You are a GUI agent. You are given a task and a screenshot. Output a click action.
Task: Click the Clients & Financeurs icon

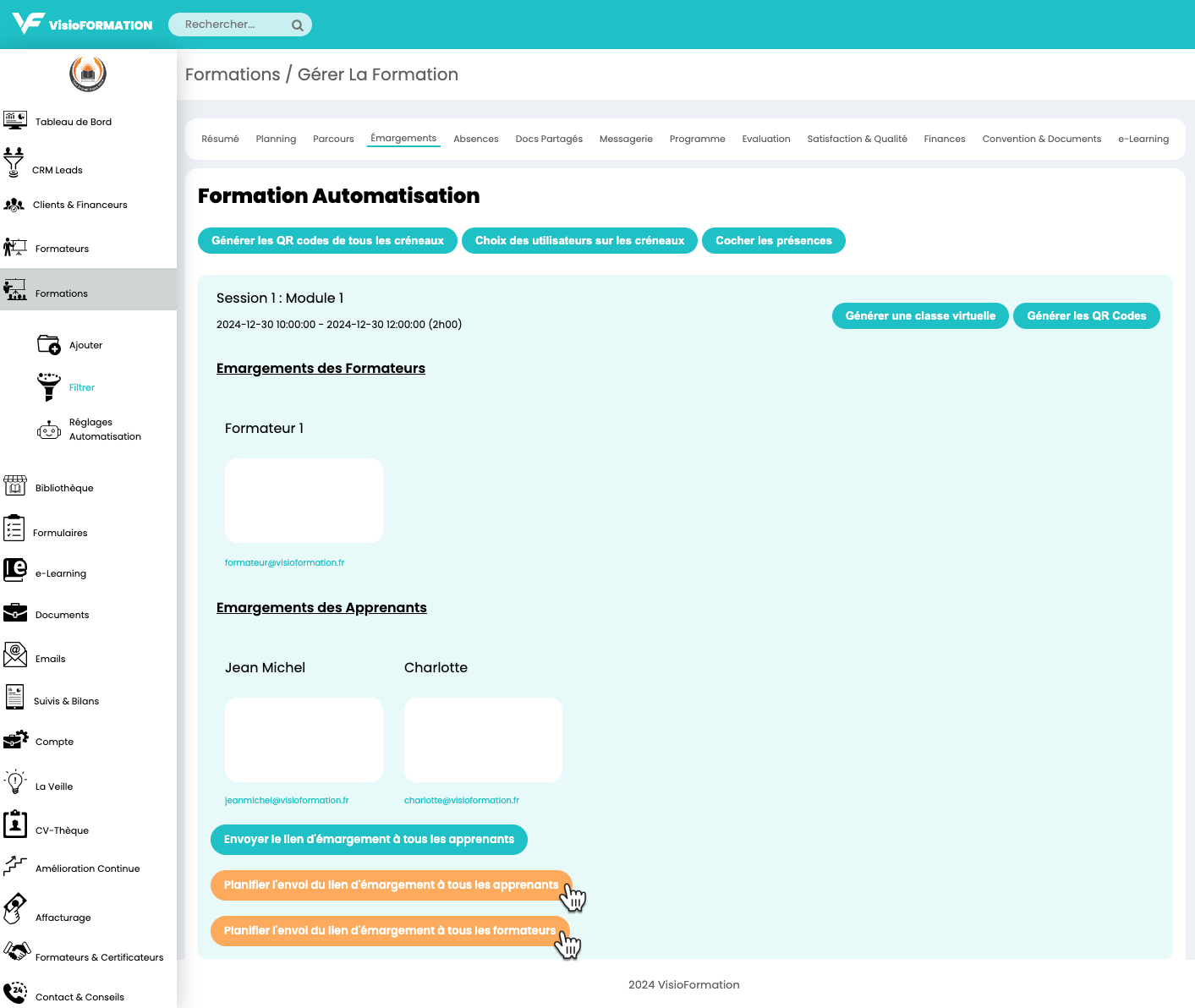click(x=14, y=205)
